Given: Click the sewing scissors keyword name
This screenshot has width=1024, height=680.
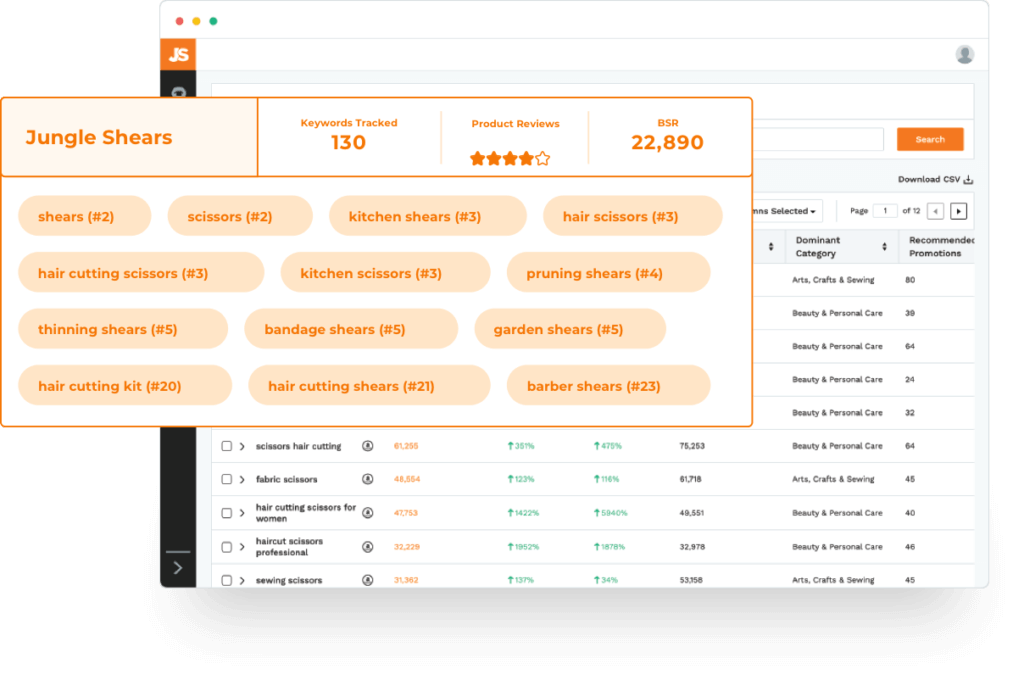Looking at the screenshot, I should point(289,580).
